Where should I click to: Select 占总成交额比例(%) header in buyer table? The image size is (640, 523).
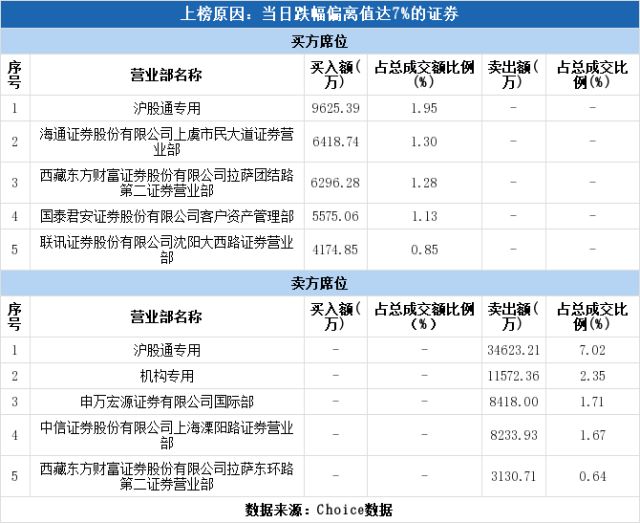click(x=424, y=75)
